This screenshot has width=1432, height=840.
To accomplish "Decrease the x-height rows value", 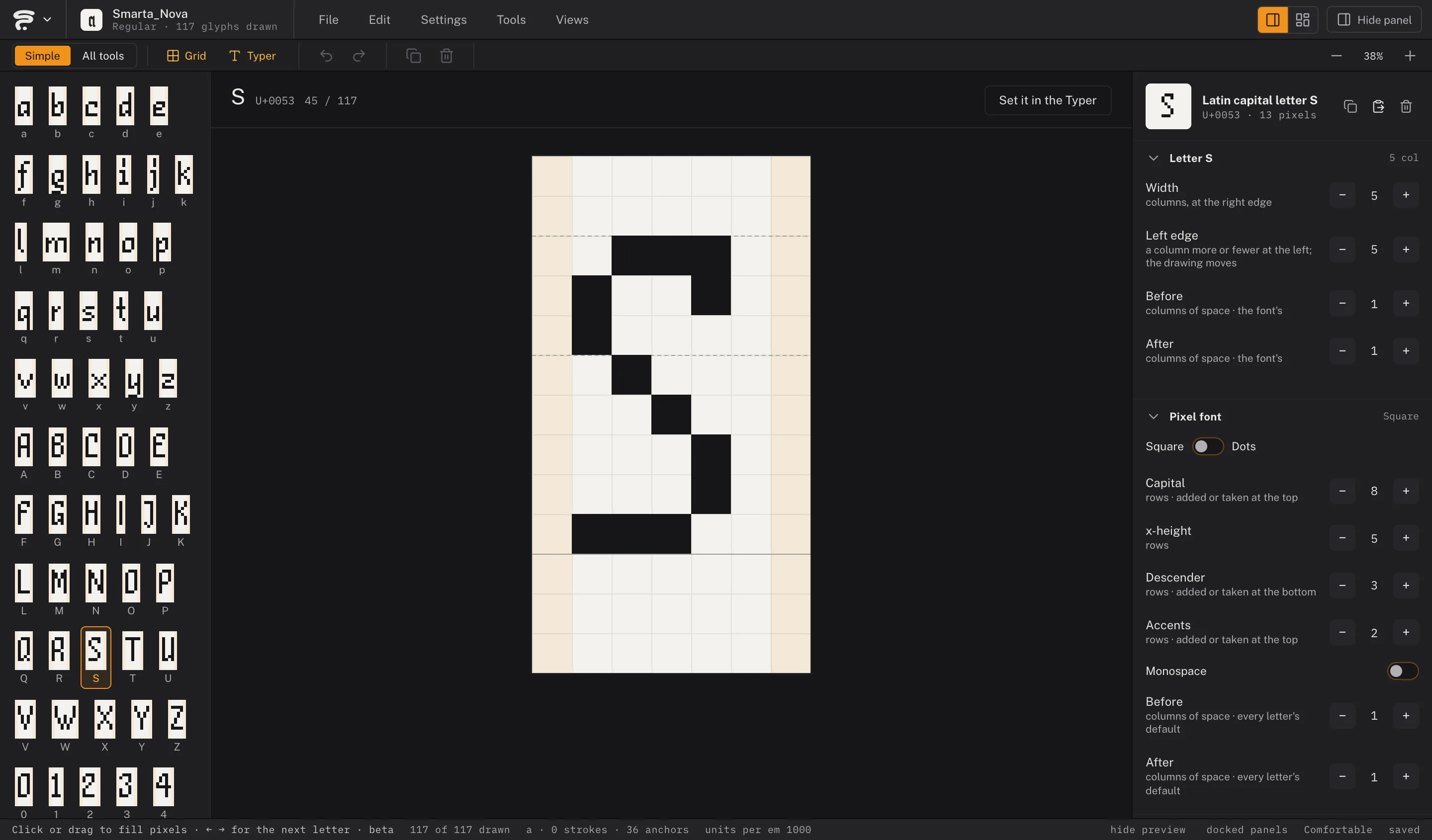I will point(1342,538).
